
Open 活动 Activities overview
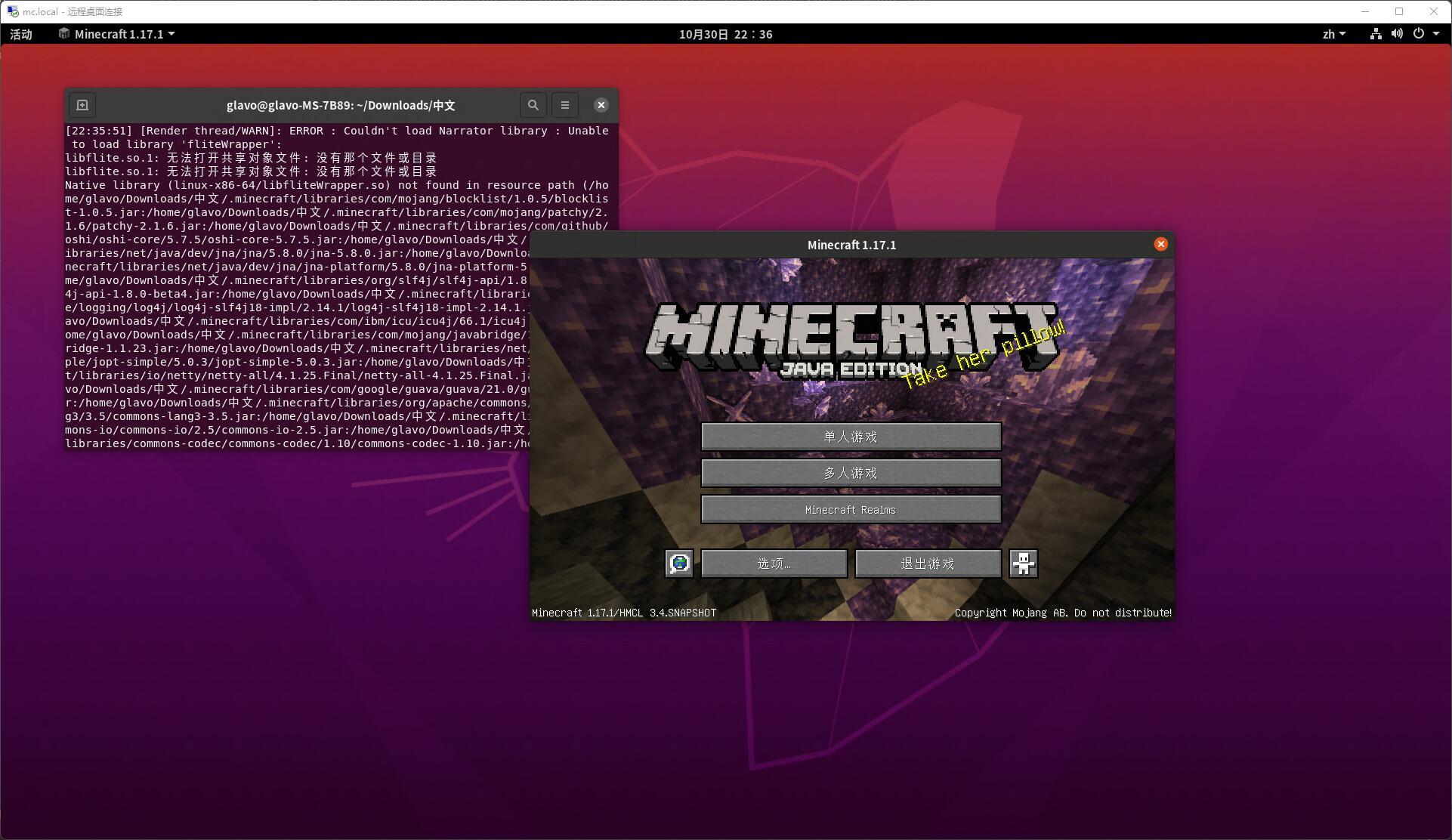click(21, 34)
